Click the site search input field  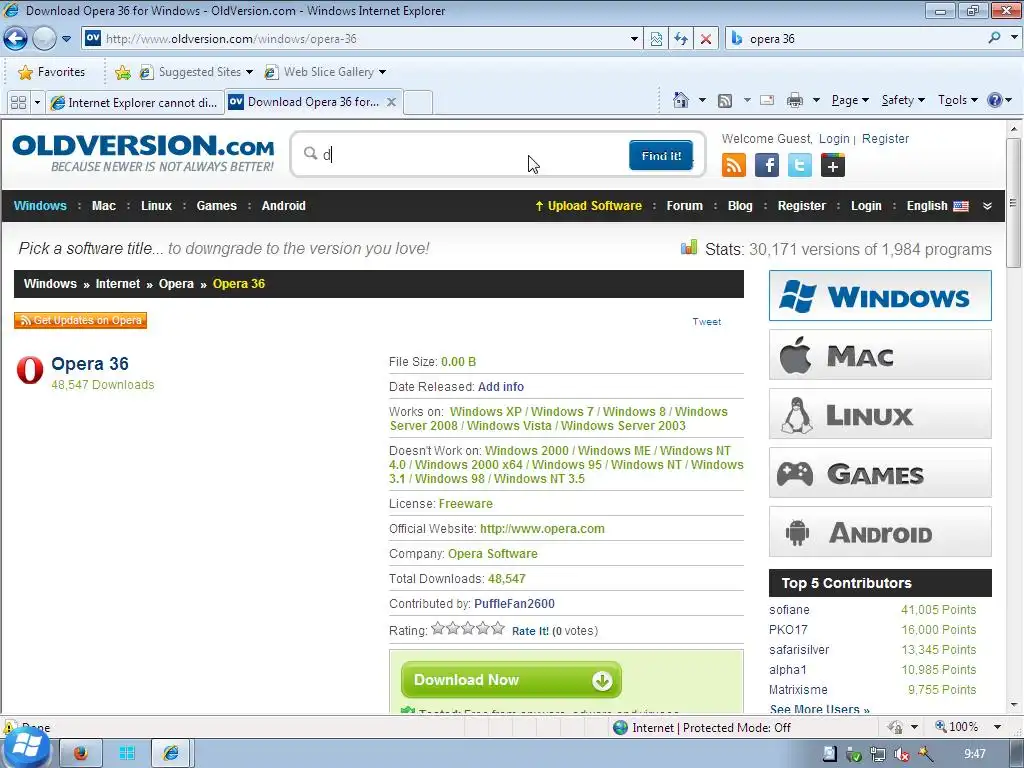[x=473, y=154]
